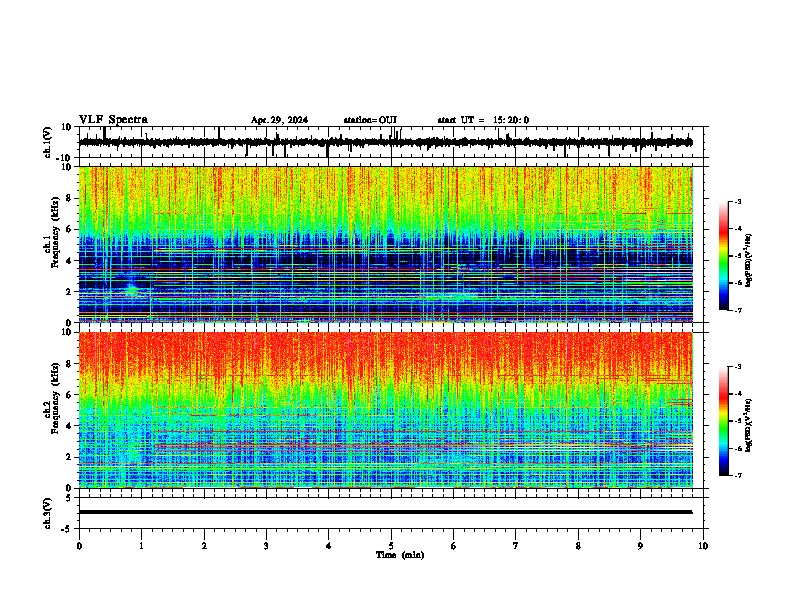Click time axis tick label "6"
The height and width of the screenshot is (612, 792).
(x=454, y=546)
